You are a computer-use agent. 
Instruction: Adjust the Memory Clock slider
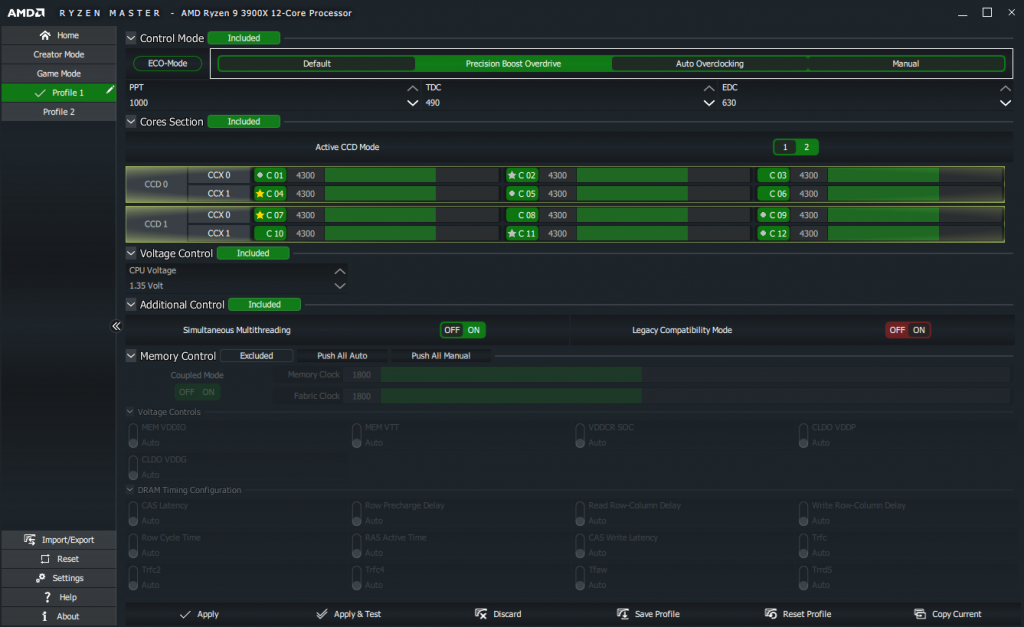(696, 375)
